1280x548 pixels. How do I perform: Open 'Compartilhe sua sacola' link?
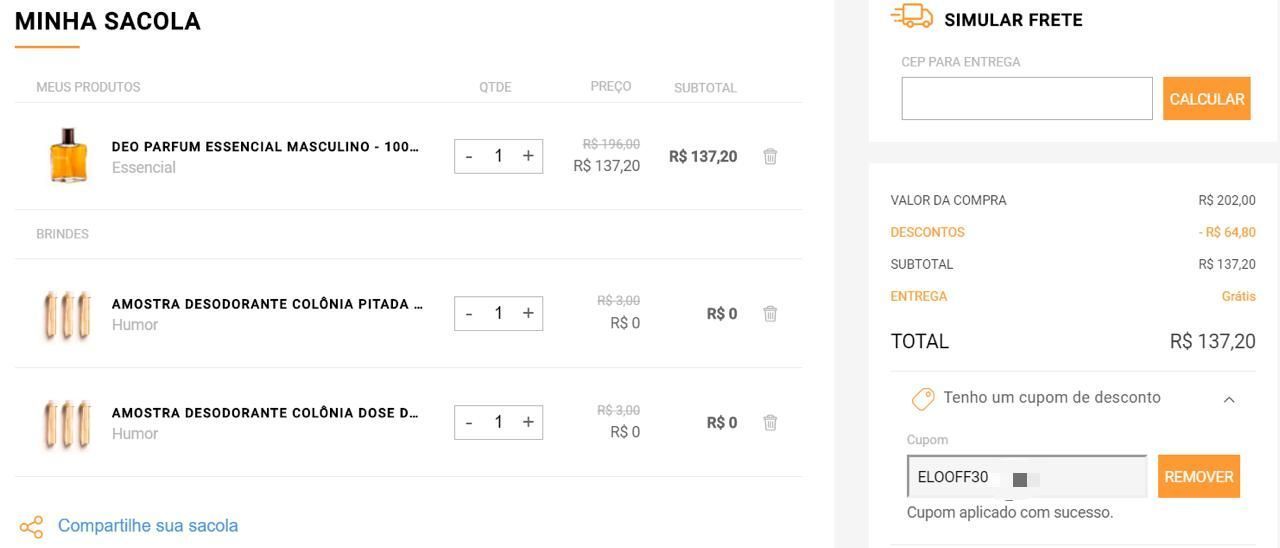(x=148, y=526)
